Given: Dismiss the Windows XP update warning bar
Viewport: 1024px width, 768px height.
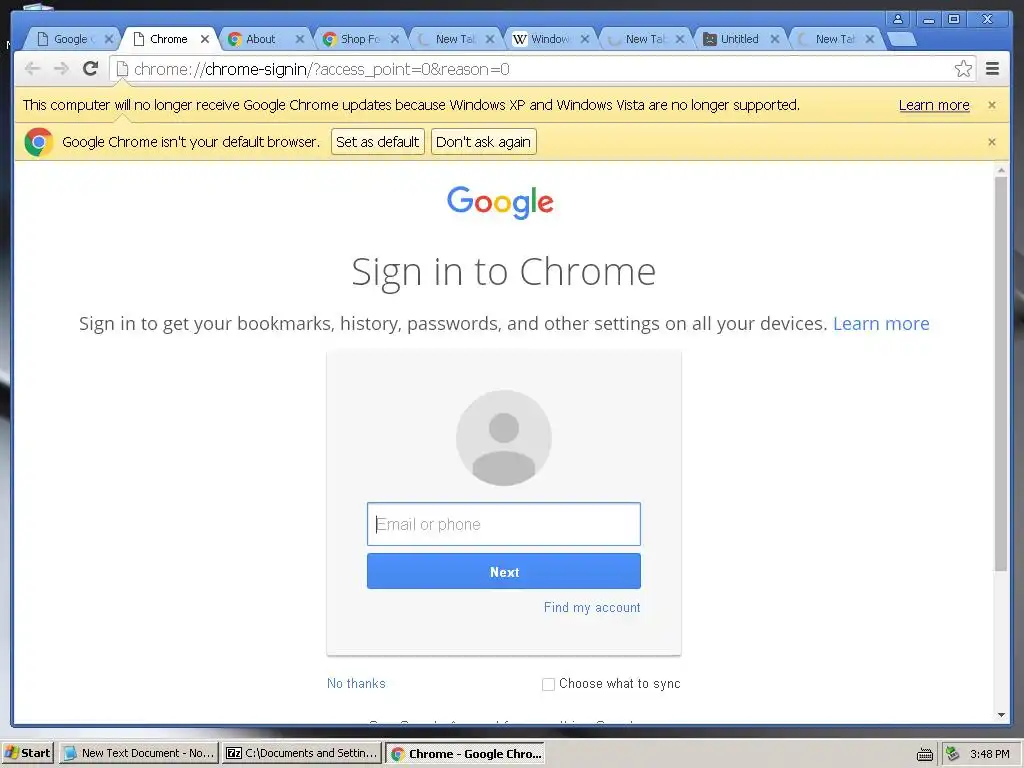Looking at the screenshot, I should point(991,105).
